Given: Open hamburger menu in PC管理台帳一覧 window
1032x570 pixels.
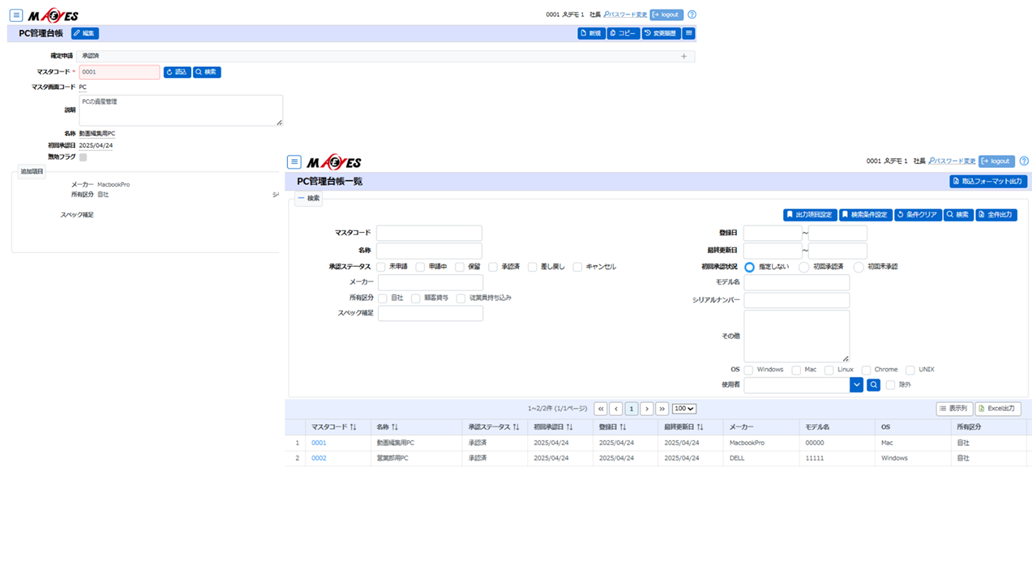Looking at the screenshot, I should (x=294, y=162).
